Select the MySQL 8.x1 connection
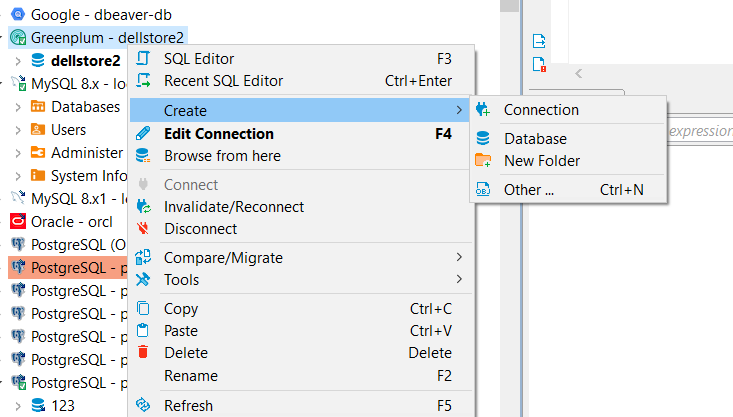The height and width of the screenshot is (417, 733). [79, 199]
